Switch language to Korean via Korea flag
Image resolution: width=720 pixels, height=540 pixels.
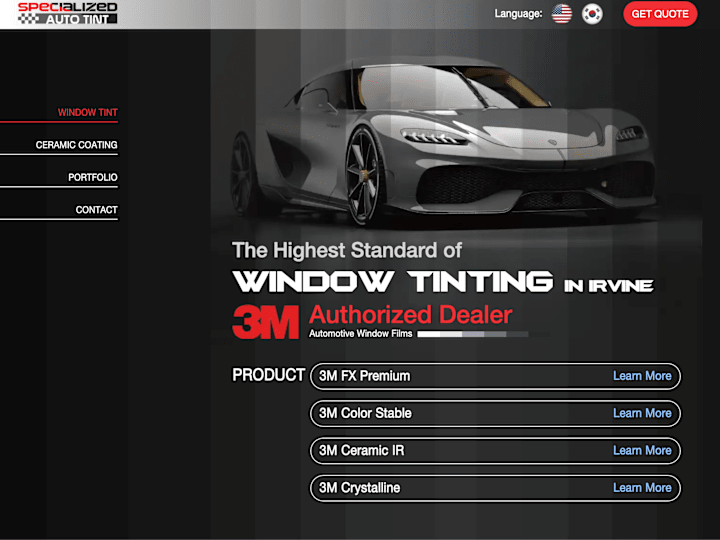592,14
